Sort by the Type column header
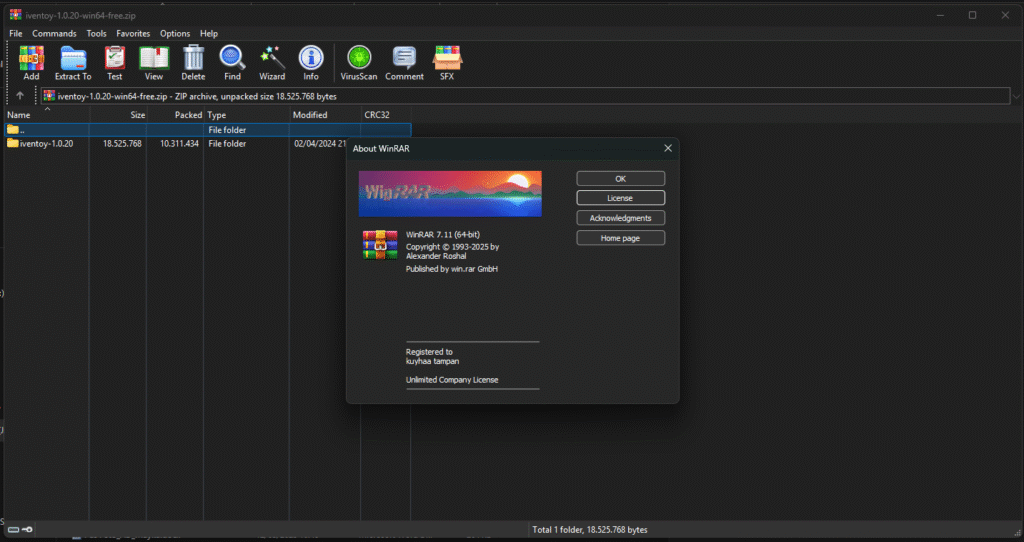The height and width of the screenshot is (542, 1024). tap(247, 115)
